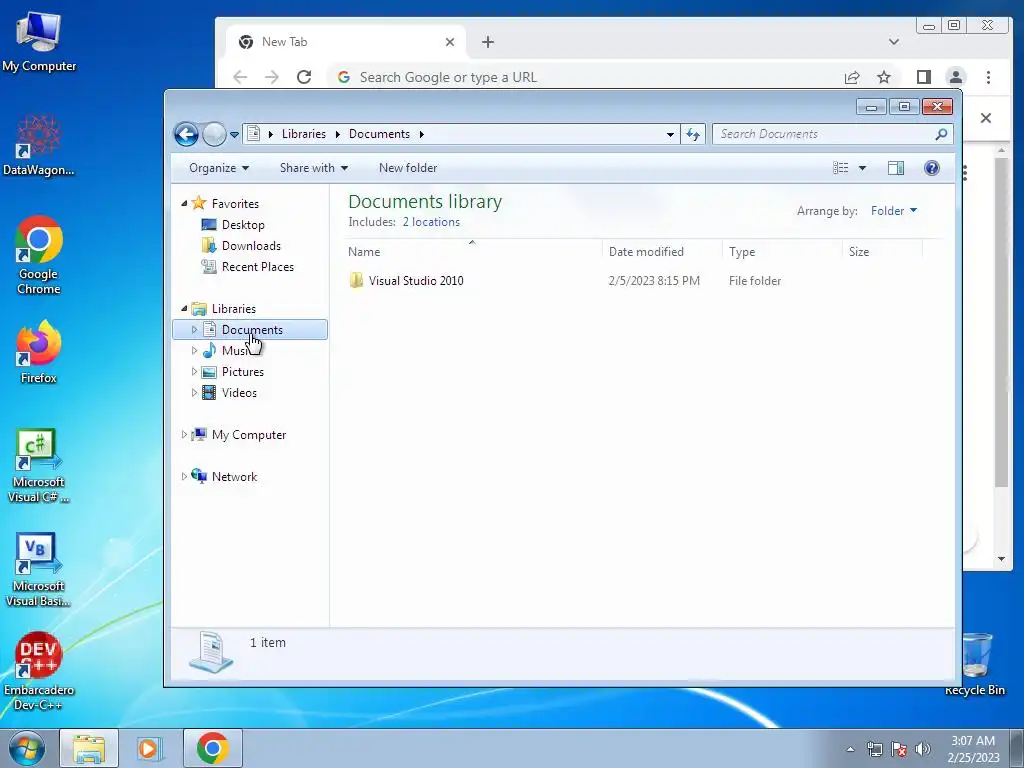Toggle the Chrome side panel
Image resolution: width=1024 pixels, height=768 pixels.
coord(923,77)
